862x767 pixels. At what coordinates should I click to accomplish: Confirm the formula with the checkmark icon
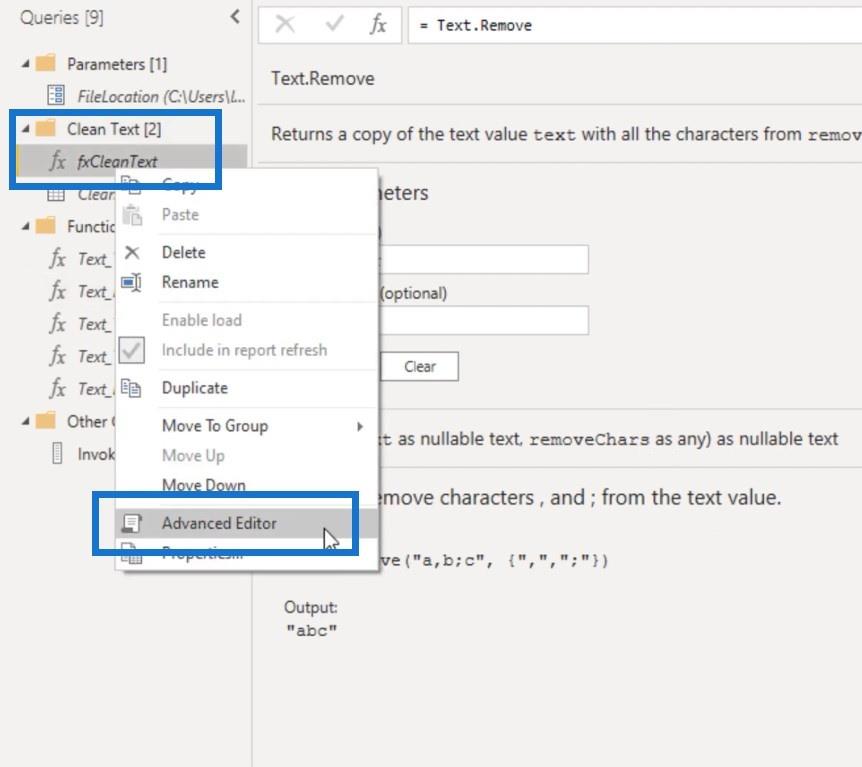[334, 24]
